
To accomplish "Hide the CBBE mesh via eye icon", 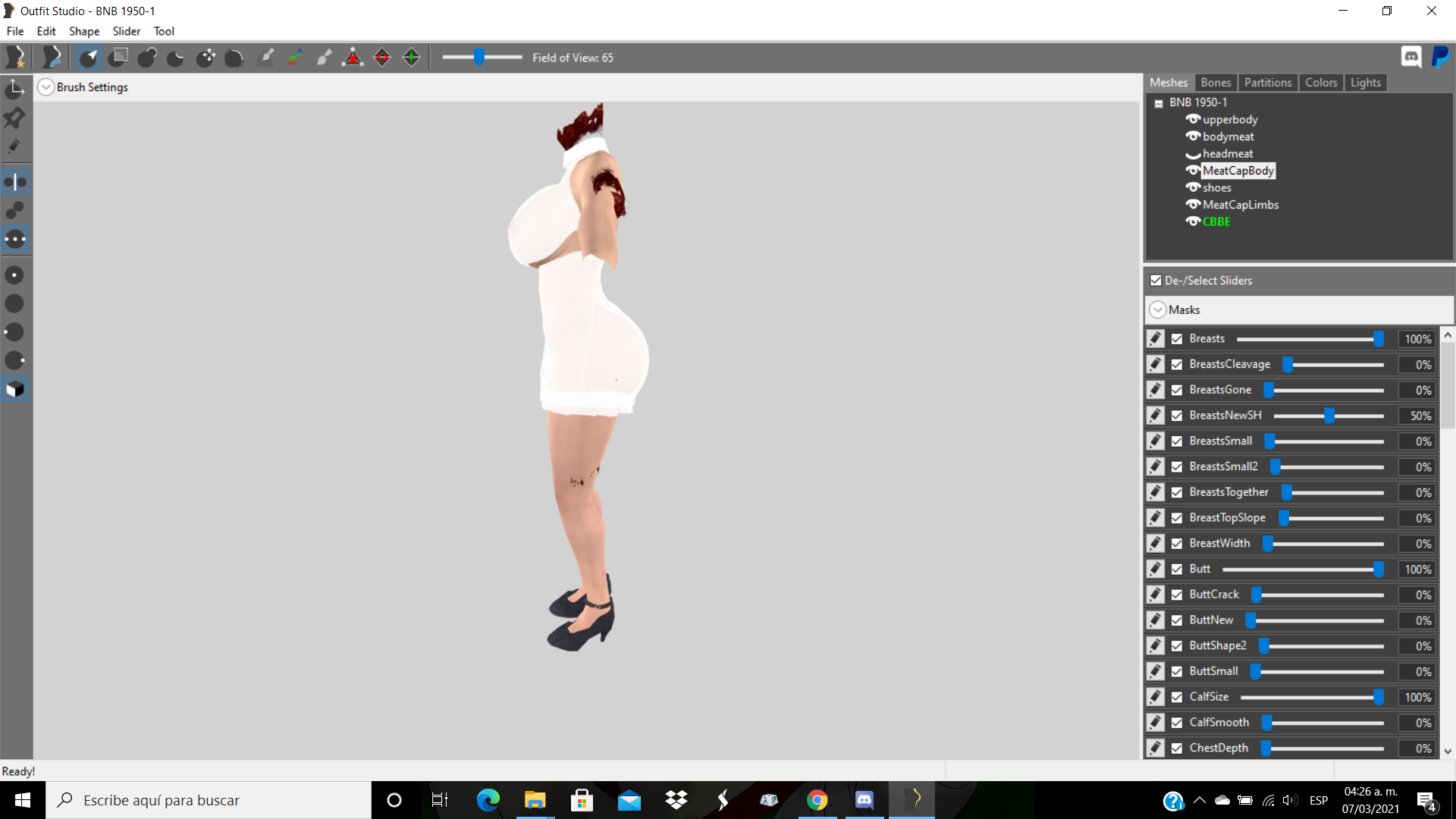I will coord(1193,221).
